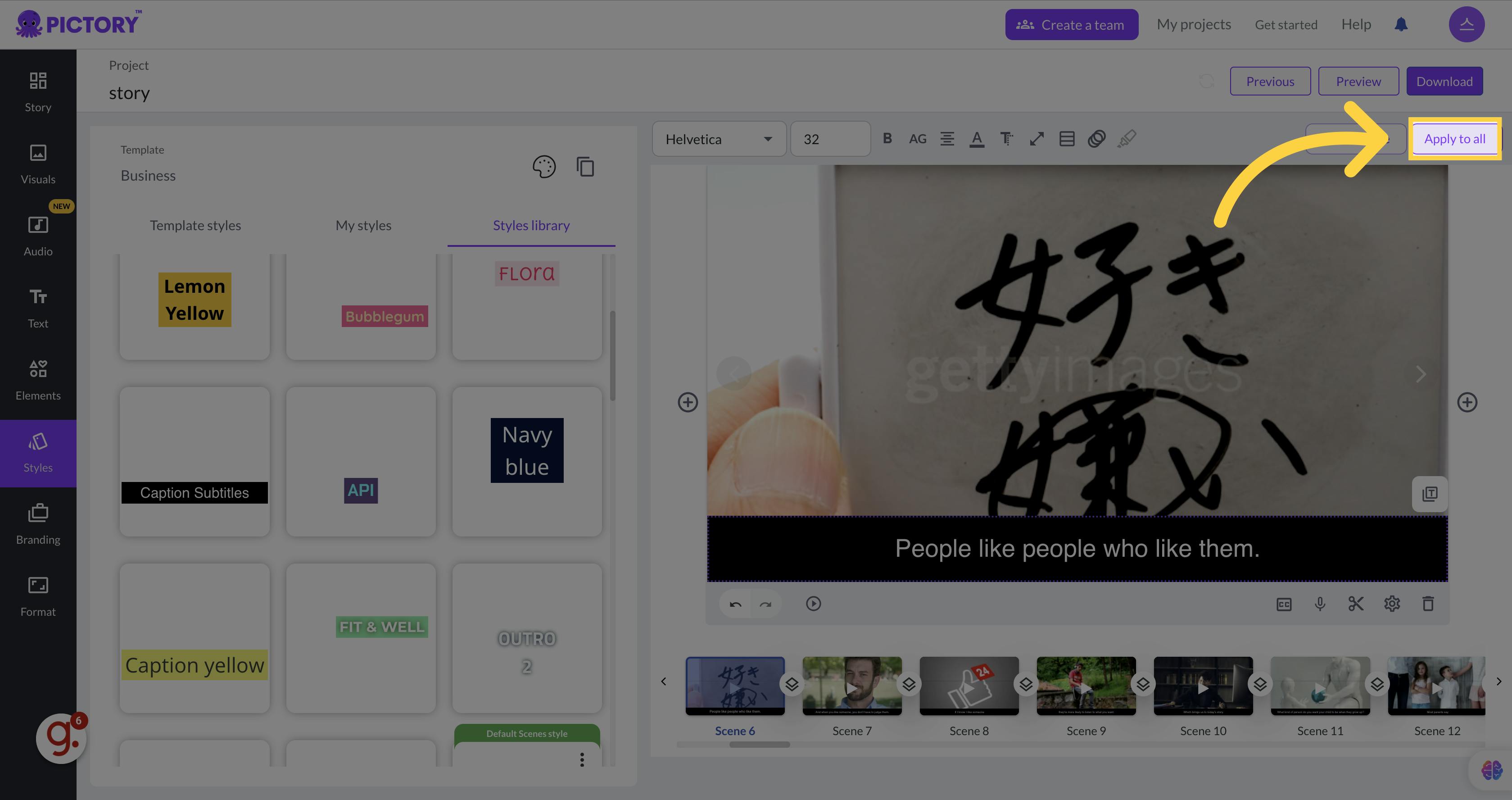Select the Caption Subtitles style
Viewport: 1512px width, 800px height.
(194, 461)
